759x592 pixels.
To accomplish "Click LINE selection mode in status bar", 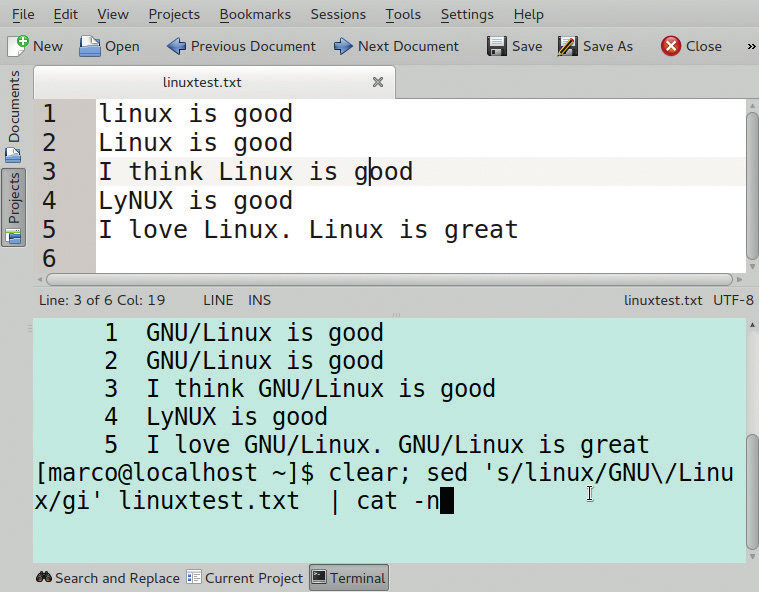I will coord(218,300).
